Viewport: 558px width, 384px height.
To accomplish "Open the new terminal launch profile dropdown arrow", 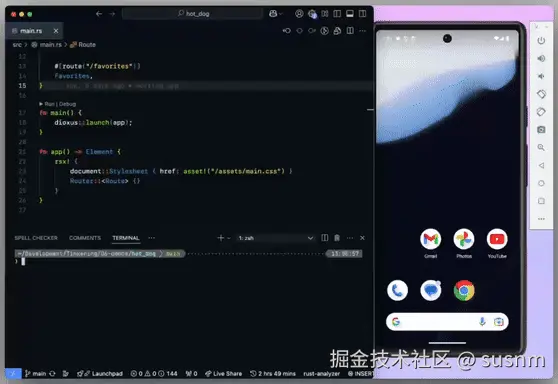I will [229, 238].
